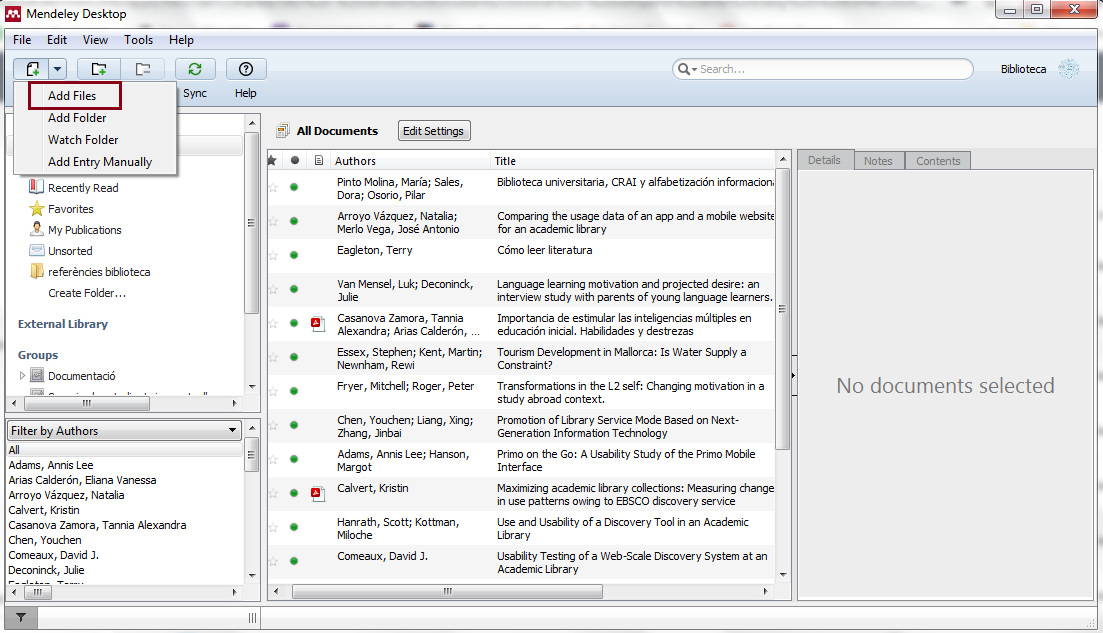Click the sidebar horizontal scrollbar thumb
This screenshot has width=1103, height=633.
pyautogui.click(x=87, y=404)
